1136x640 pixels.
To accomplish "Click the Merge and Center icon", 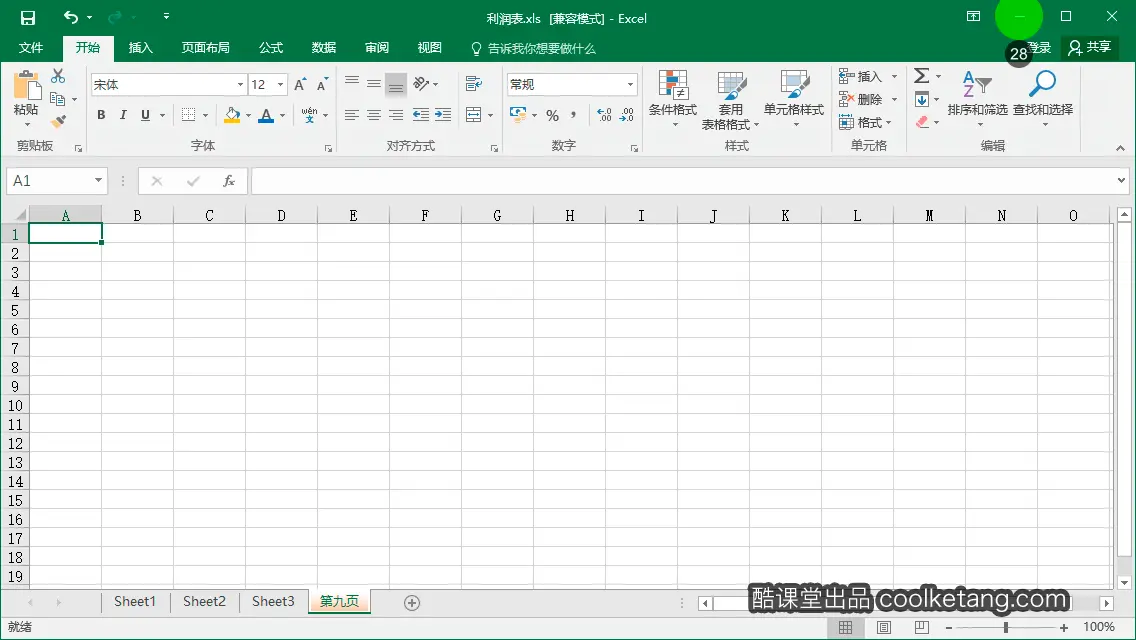I will click(474, 115).
